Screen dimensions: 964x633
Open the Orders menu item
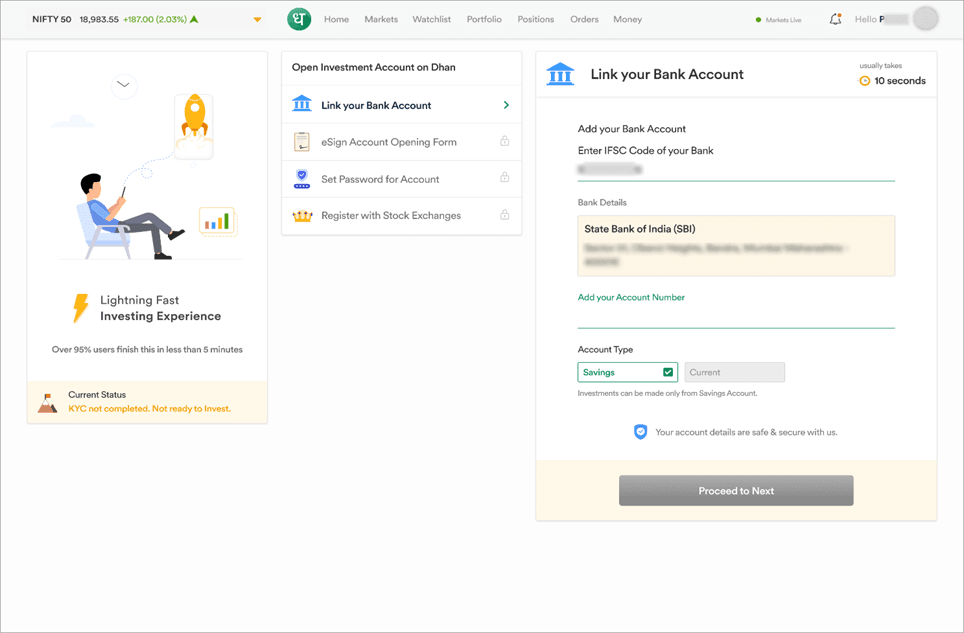[x=584, y=19]
